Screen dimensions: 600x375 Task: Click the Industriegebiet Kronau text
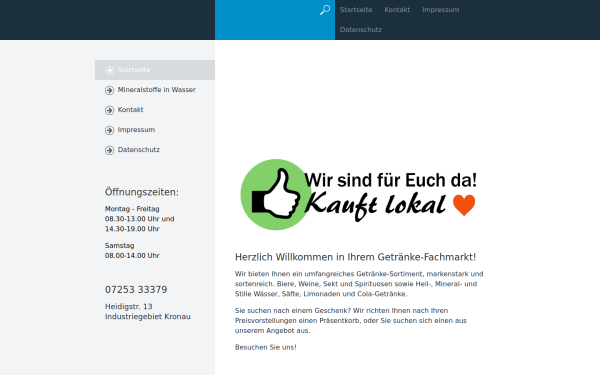coord(148,317)
